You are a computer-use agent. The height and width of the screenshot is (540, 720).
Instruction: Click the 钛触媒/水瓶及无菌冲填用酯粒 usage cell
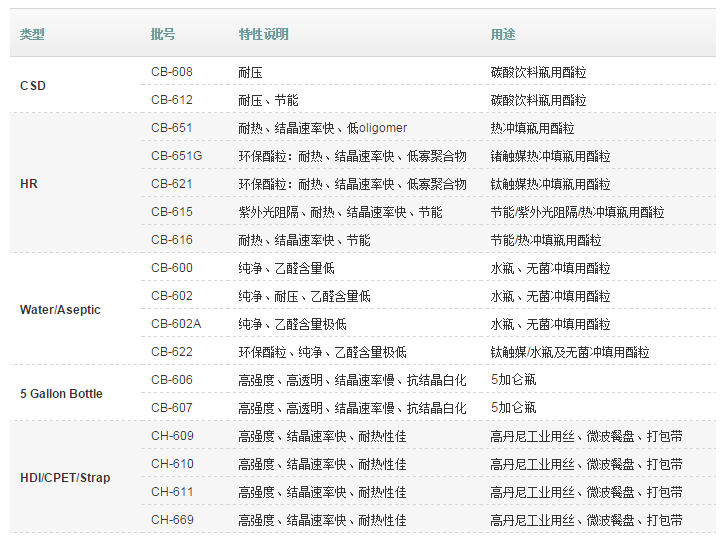(569, 352)
